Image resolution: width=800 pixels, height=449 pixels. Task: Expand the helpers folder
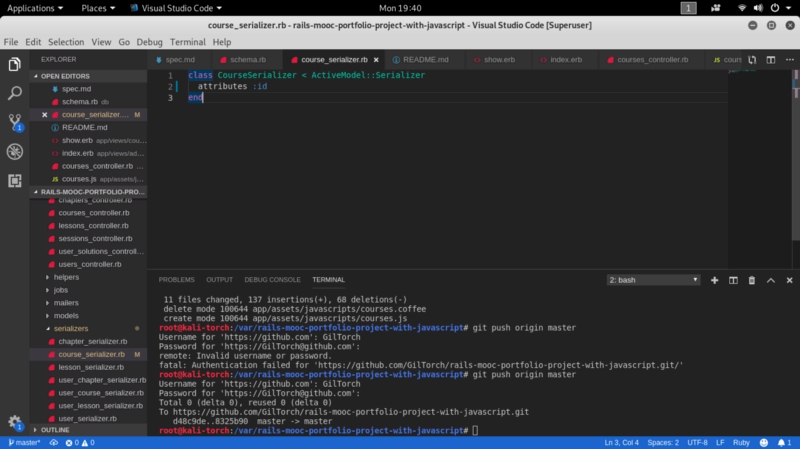tap(66, 277)
